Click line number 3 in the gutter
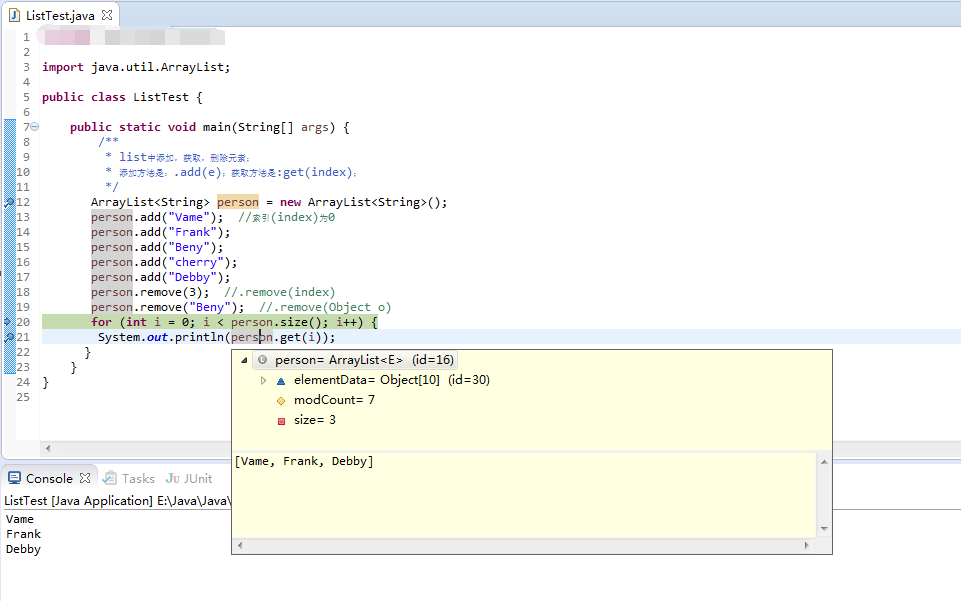 click(x=26, y=67)
